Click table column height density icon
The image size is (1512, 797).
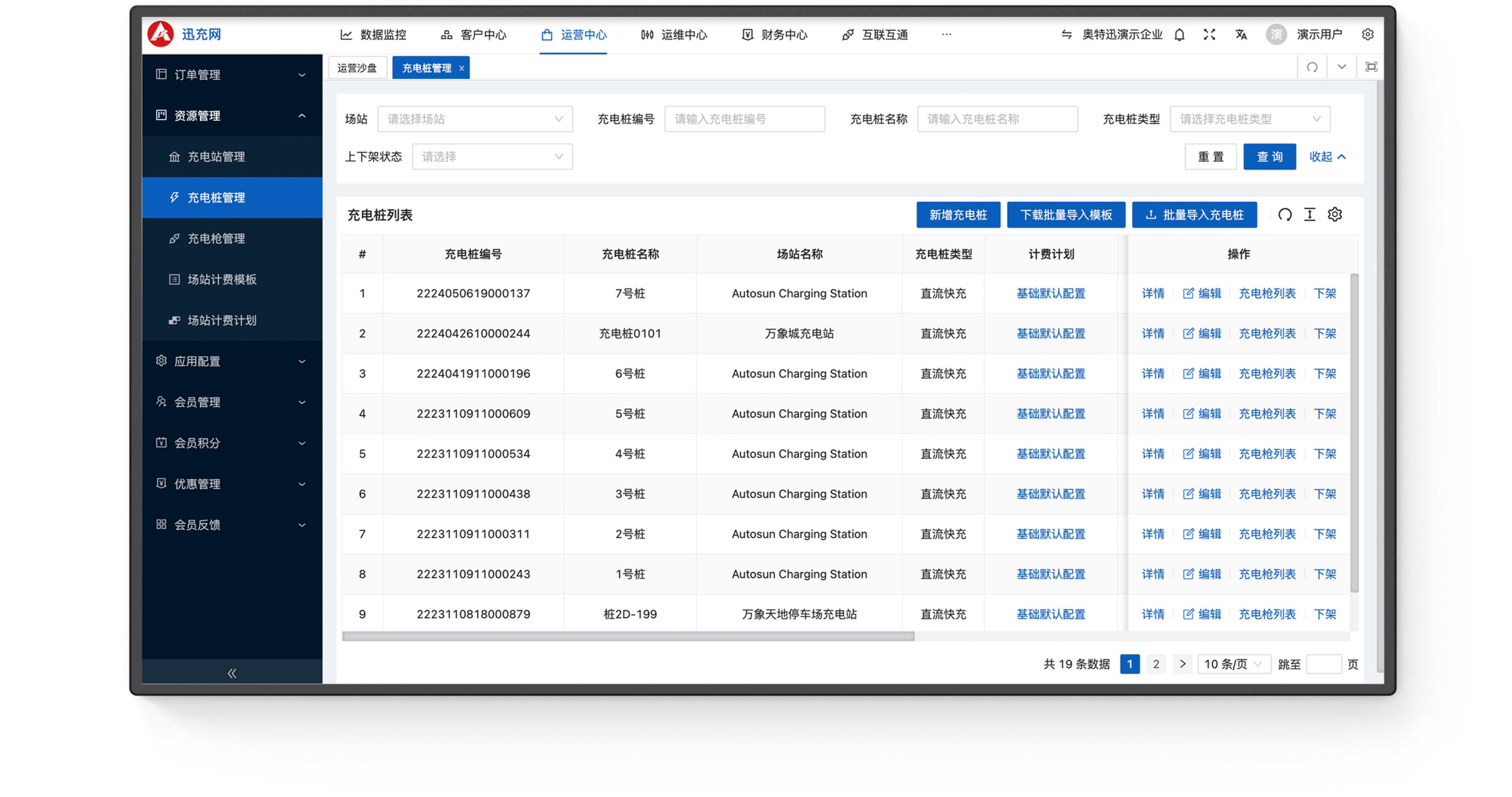click(1310, 215)
